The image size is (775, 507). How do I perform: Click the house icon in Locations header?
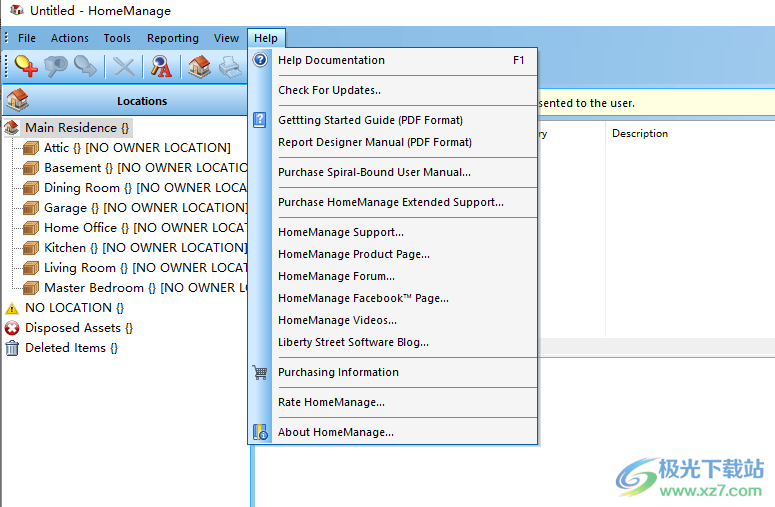[17, 100]
